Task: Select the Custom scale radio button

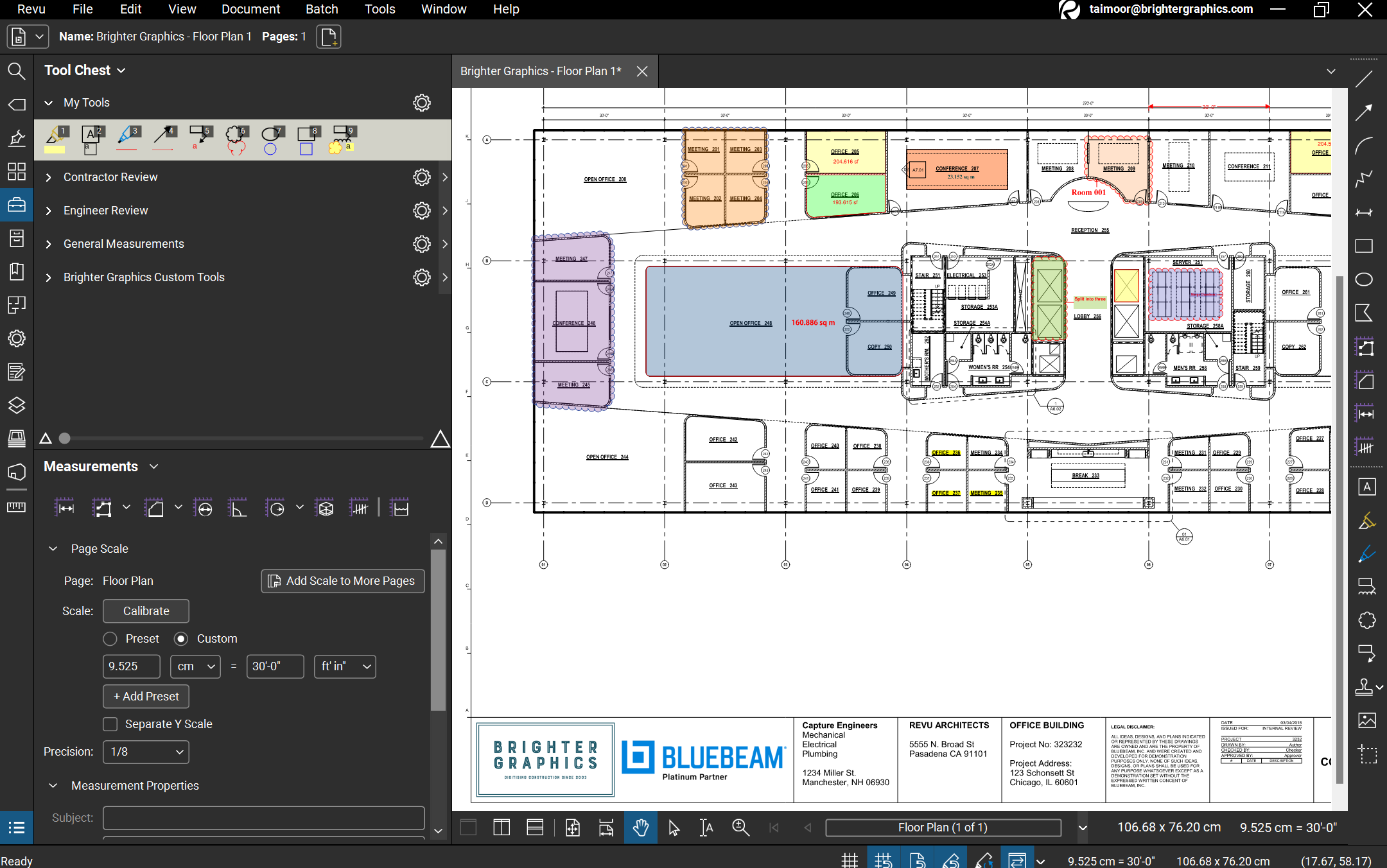Action: tap(181, 639)
